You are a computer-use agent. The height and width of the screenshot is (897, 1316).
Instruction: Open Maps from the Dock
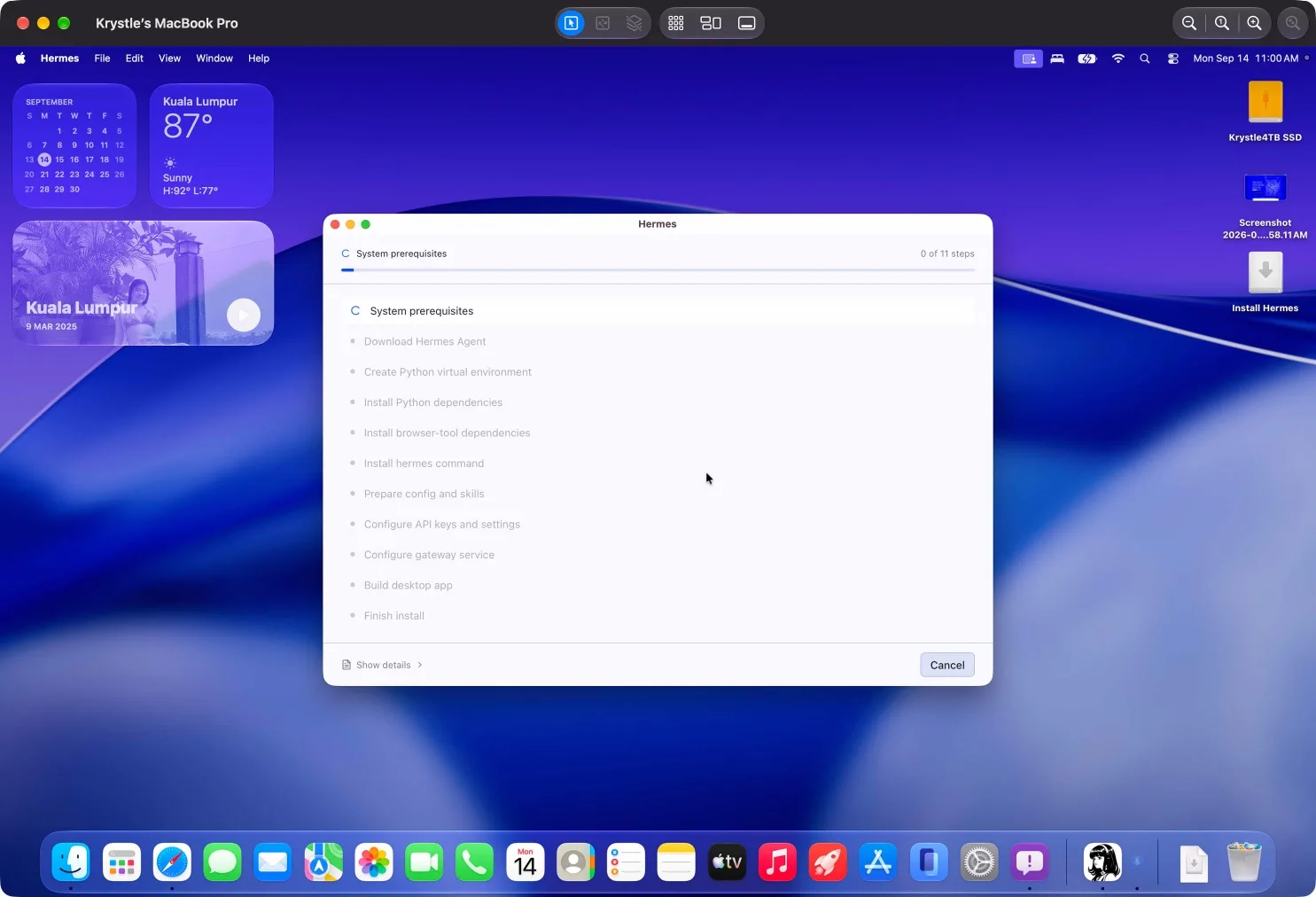click(x=323, y=862)
